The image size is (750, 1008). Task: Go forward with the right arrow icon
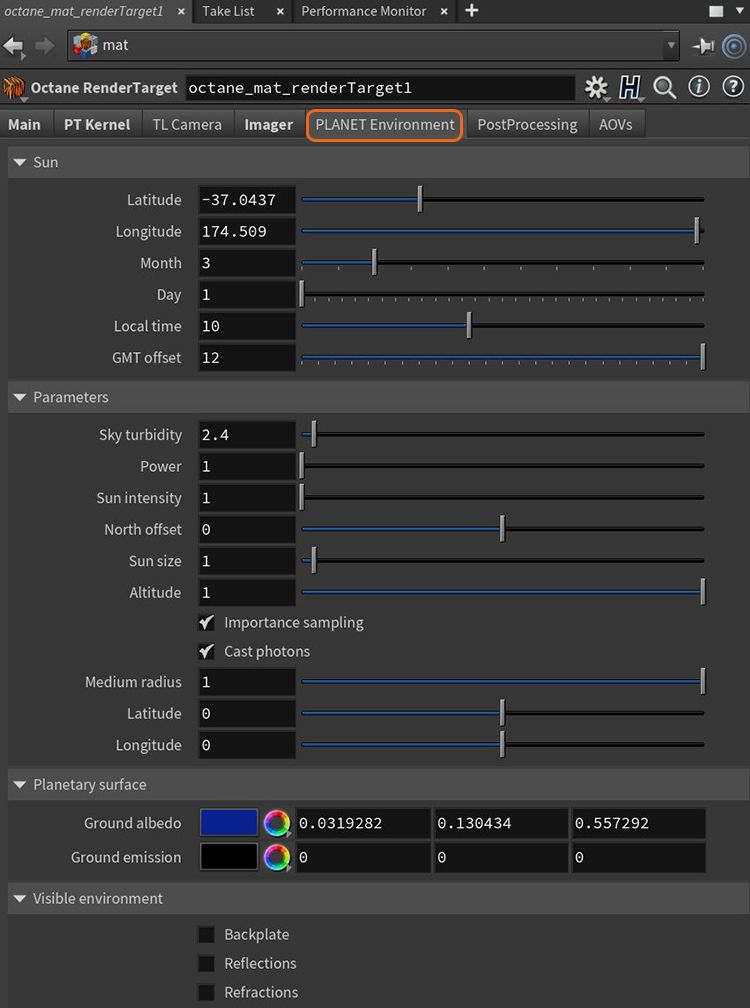pyautogui.click(x=44, y=46)
